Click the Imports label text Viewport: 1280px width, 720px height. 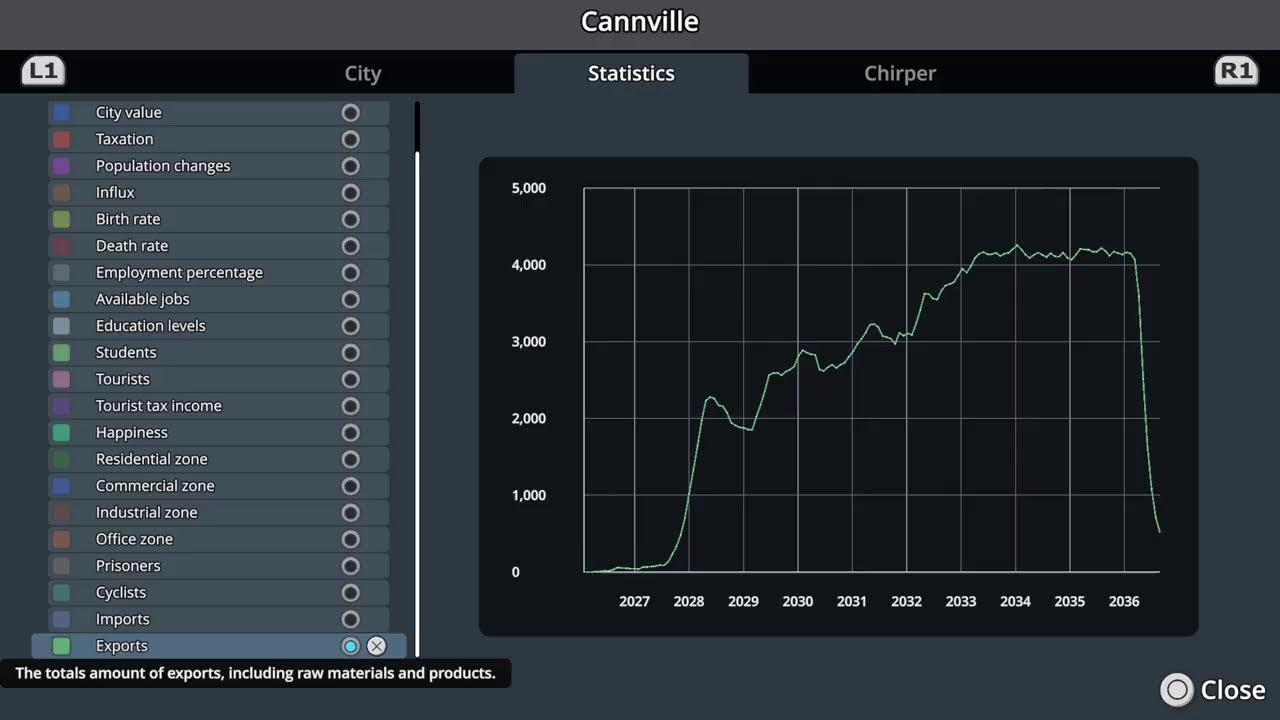click(123, 619)
